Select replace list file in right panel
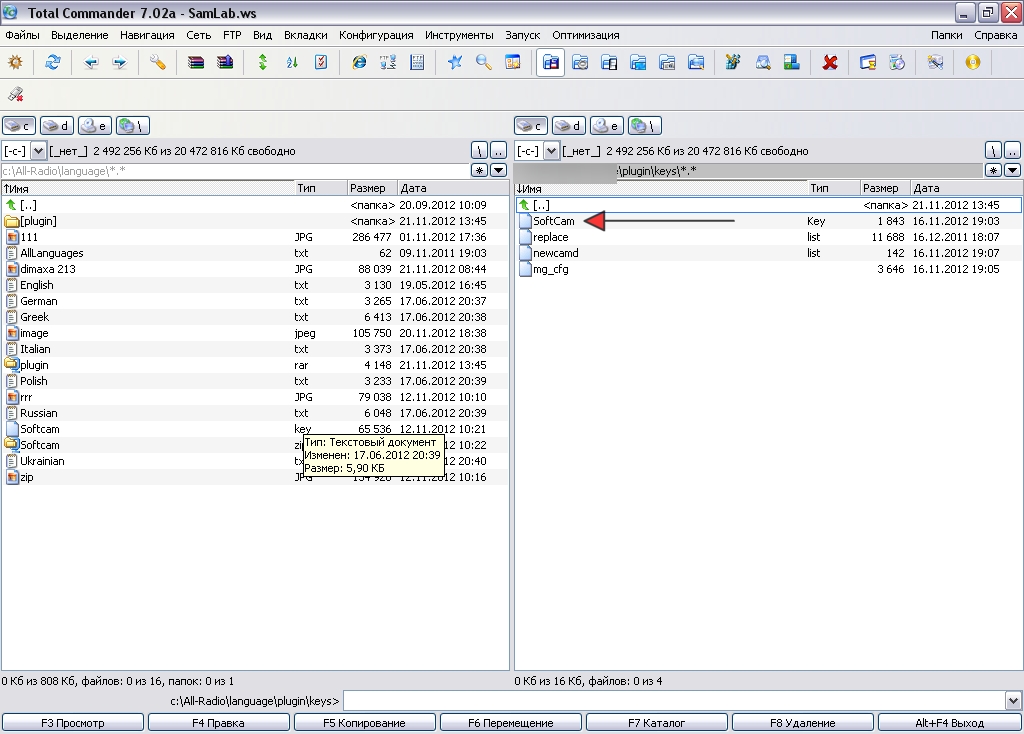The width and height of the screenshot is (1024, 734). (x=768, y=237)
